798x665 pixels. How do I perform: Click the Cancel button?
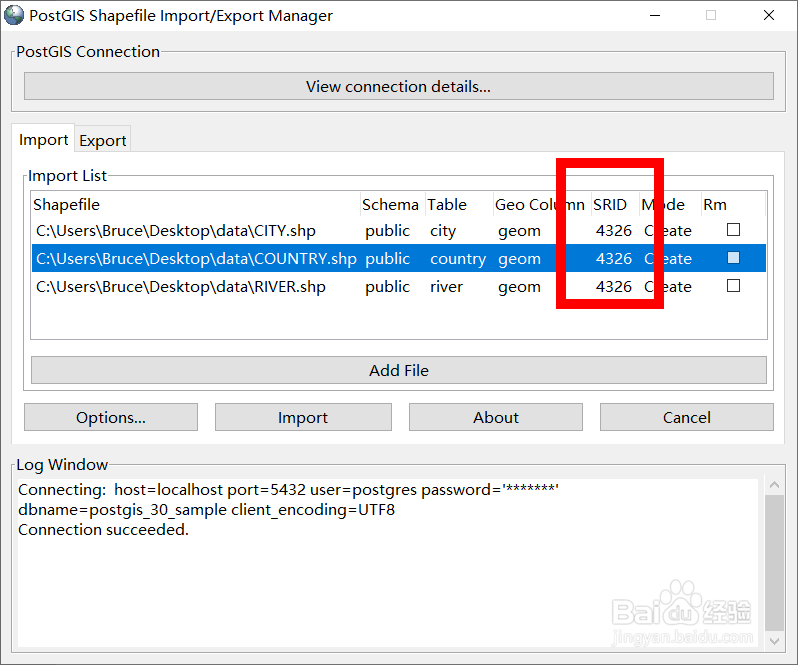click(x=687, y=417)
